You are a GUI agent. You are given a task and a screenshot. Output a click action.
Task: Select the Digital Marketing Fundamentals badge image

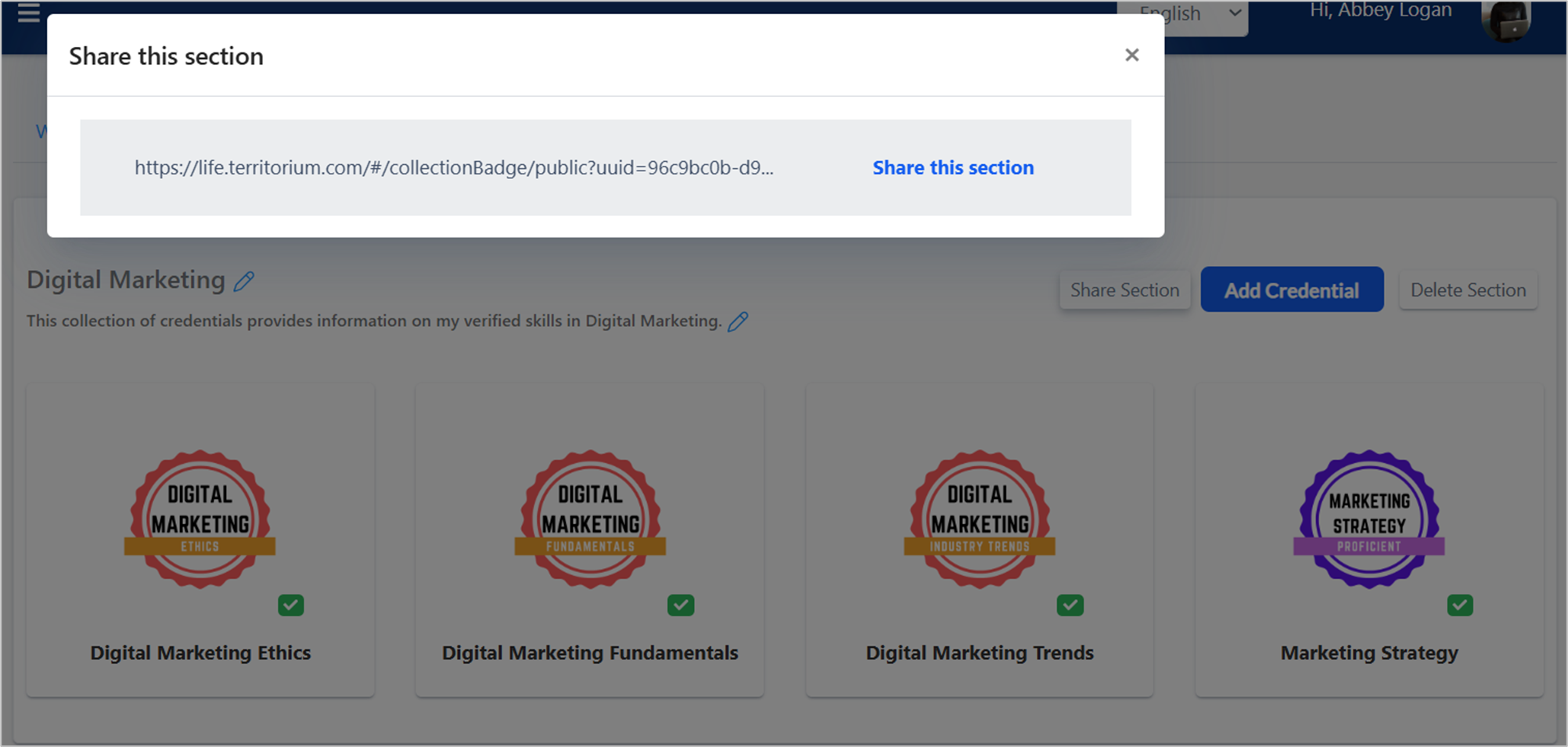pos(590,519)
